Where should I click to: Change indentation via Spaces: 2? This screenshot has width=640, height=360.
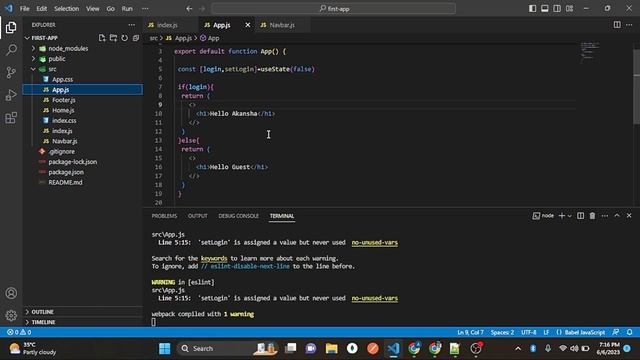[502, 332]
